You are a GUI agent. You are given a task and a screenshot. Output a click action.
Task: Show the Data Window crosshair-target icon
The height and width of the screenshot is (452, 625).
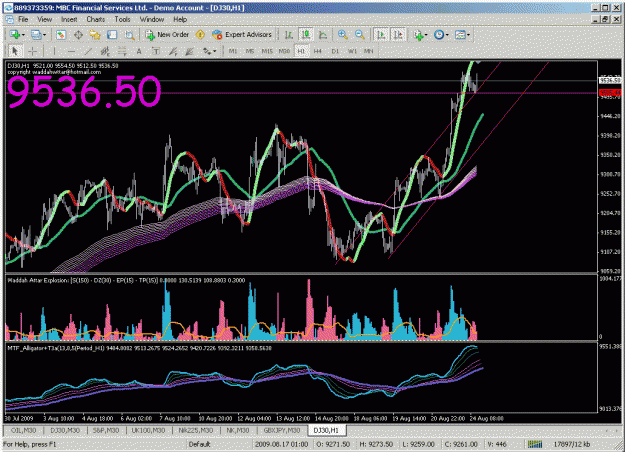pos(78,35)
